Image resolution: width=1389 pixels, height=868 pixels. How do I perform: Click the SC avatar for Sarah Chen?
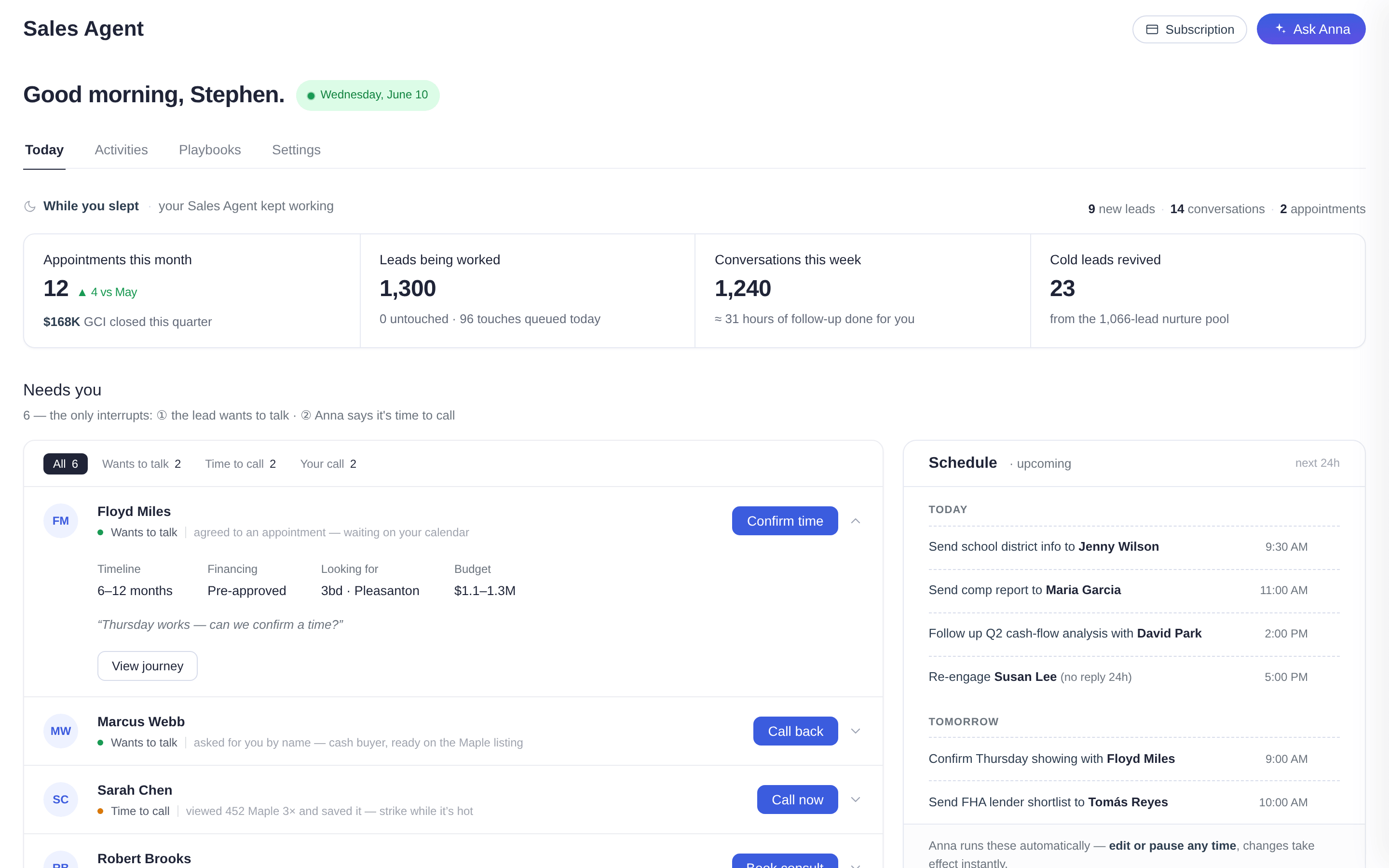[x=60, y=799]
